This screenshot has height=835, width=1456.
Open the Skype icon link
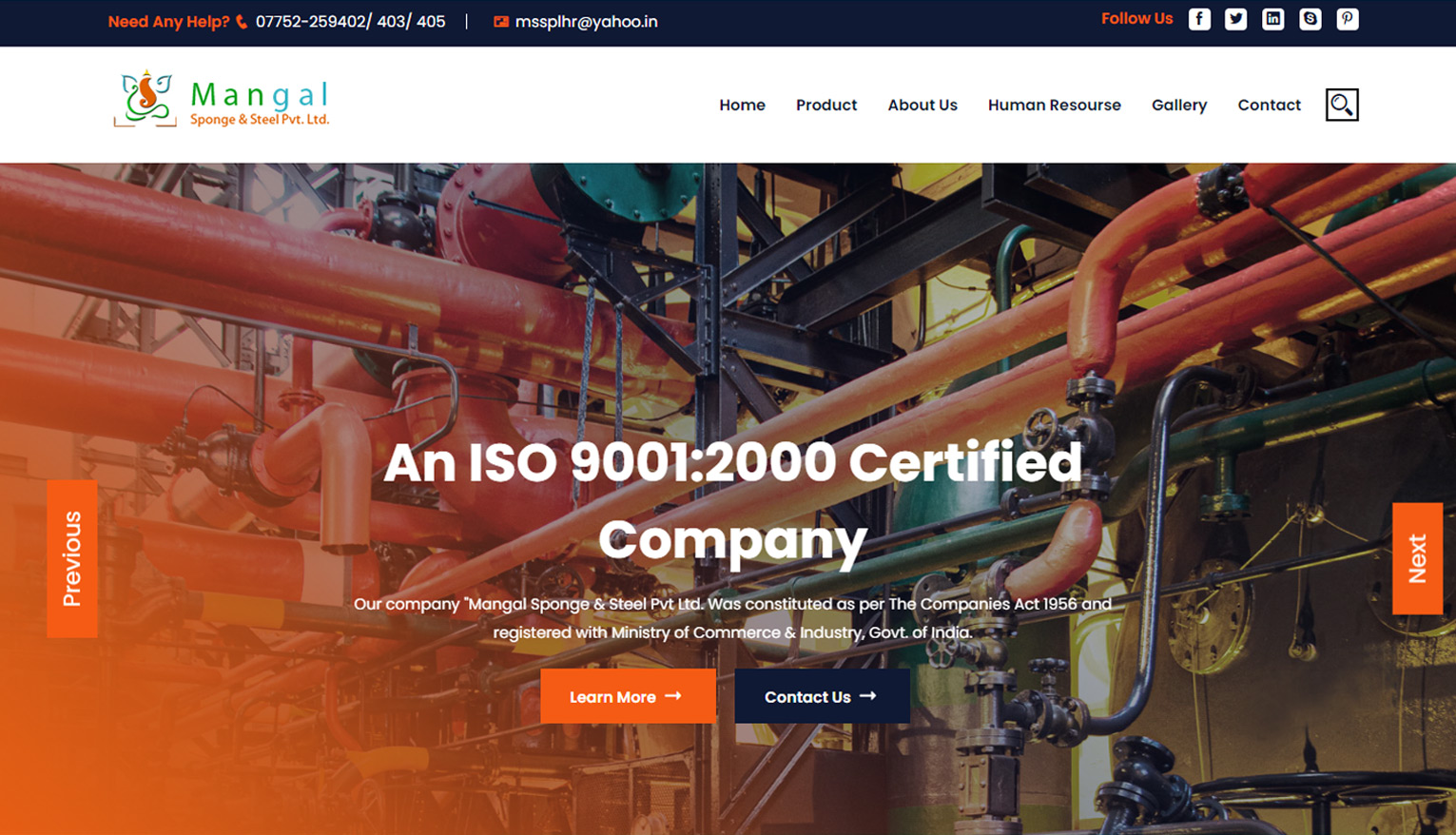[x=1310, y=19]
